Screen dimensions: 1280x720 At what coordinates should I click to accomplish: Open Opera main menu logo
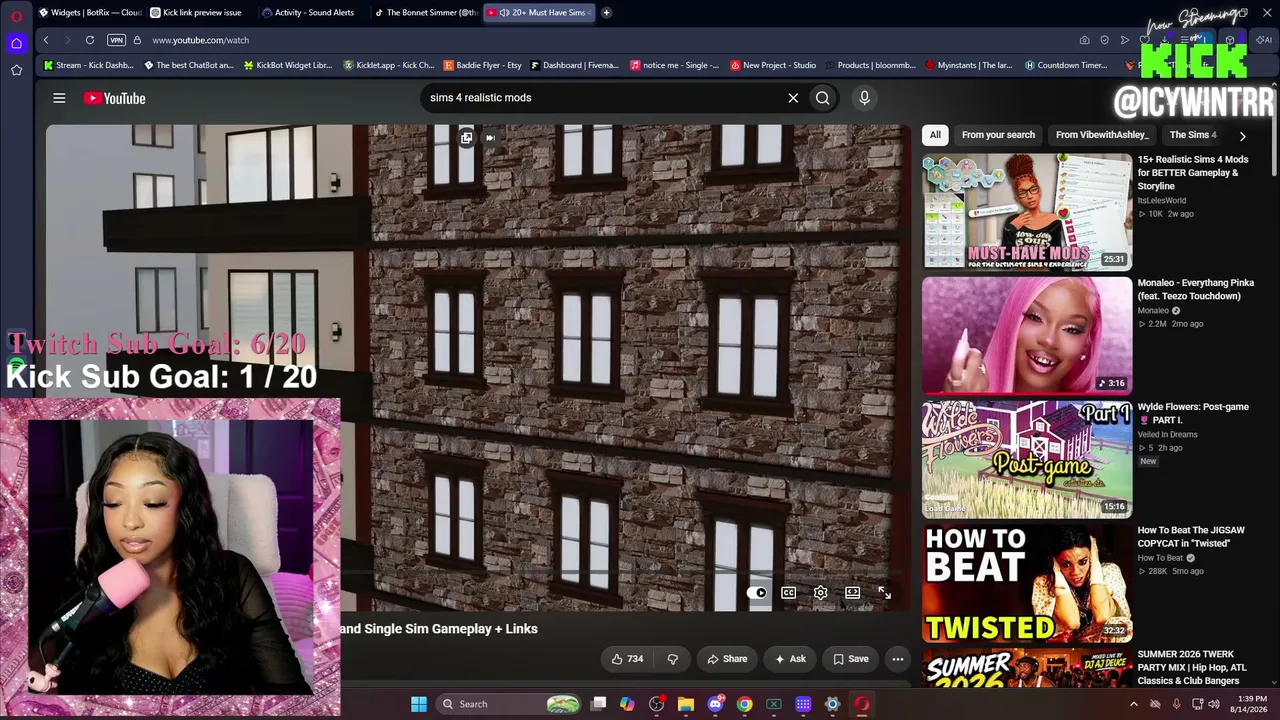(16, 15)
